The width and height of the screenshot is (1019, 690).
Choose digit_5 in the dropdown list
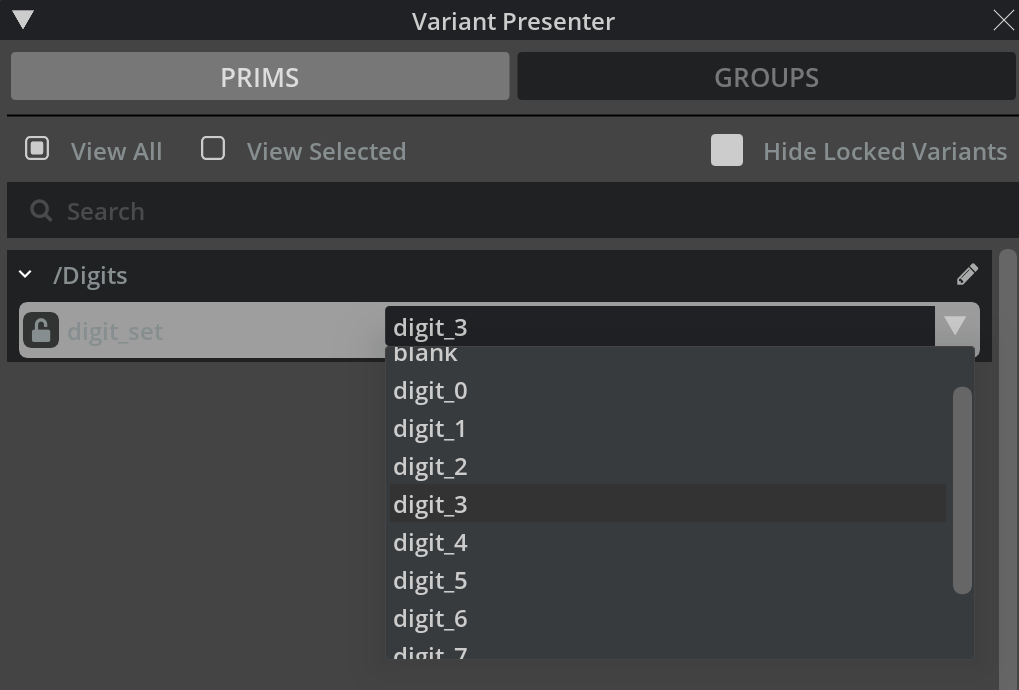click(x=430, y=581)
